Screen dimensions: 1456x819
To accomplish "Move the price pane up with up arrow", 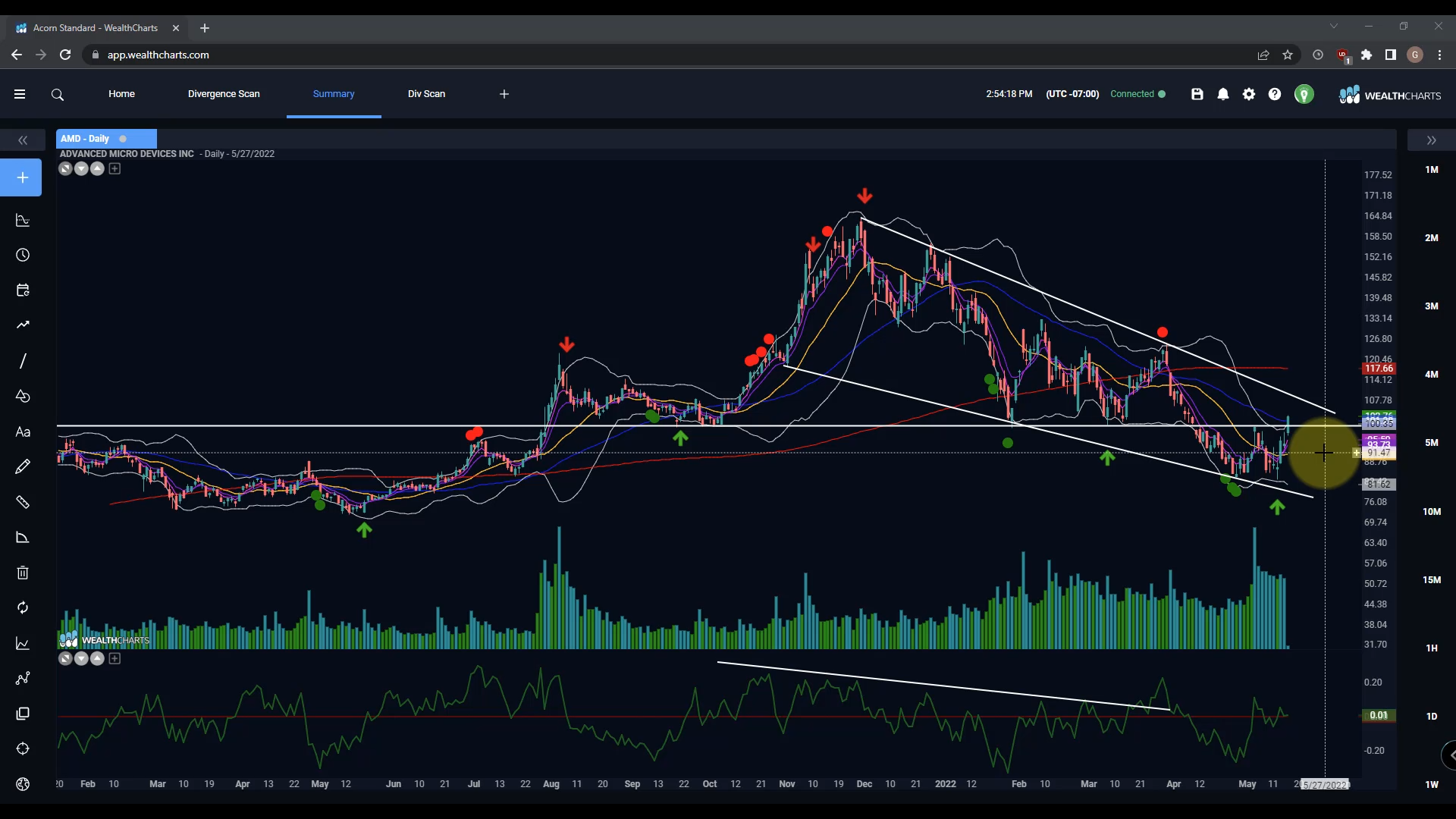I will coord(97,169).
